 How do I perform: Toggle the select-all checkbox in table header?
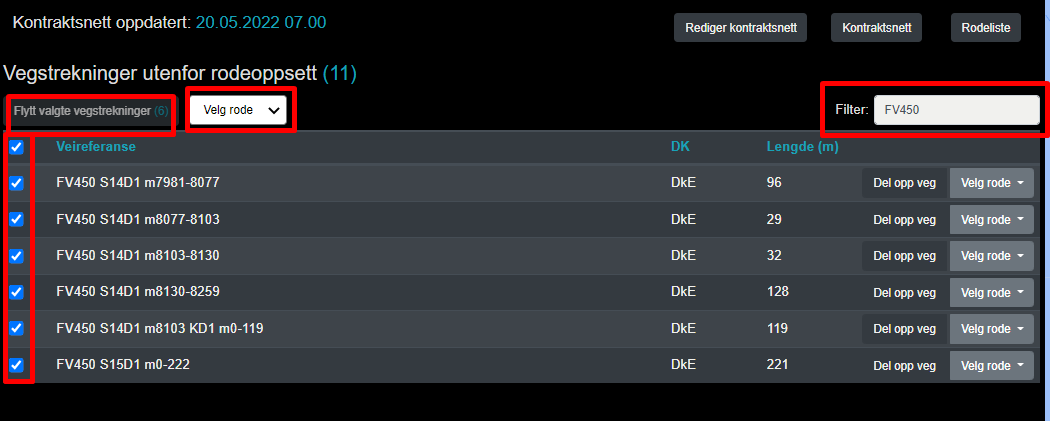(16, 148)
